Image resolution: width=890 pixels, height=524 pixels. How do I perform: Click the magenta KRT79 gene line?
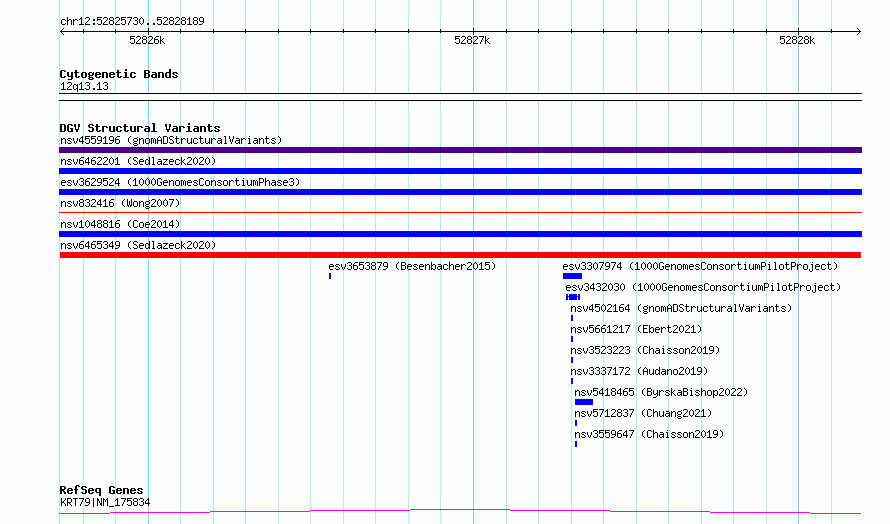460,512
